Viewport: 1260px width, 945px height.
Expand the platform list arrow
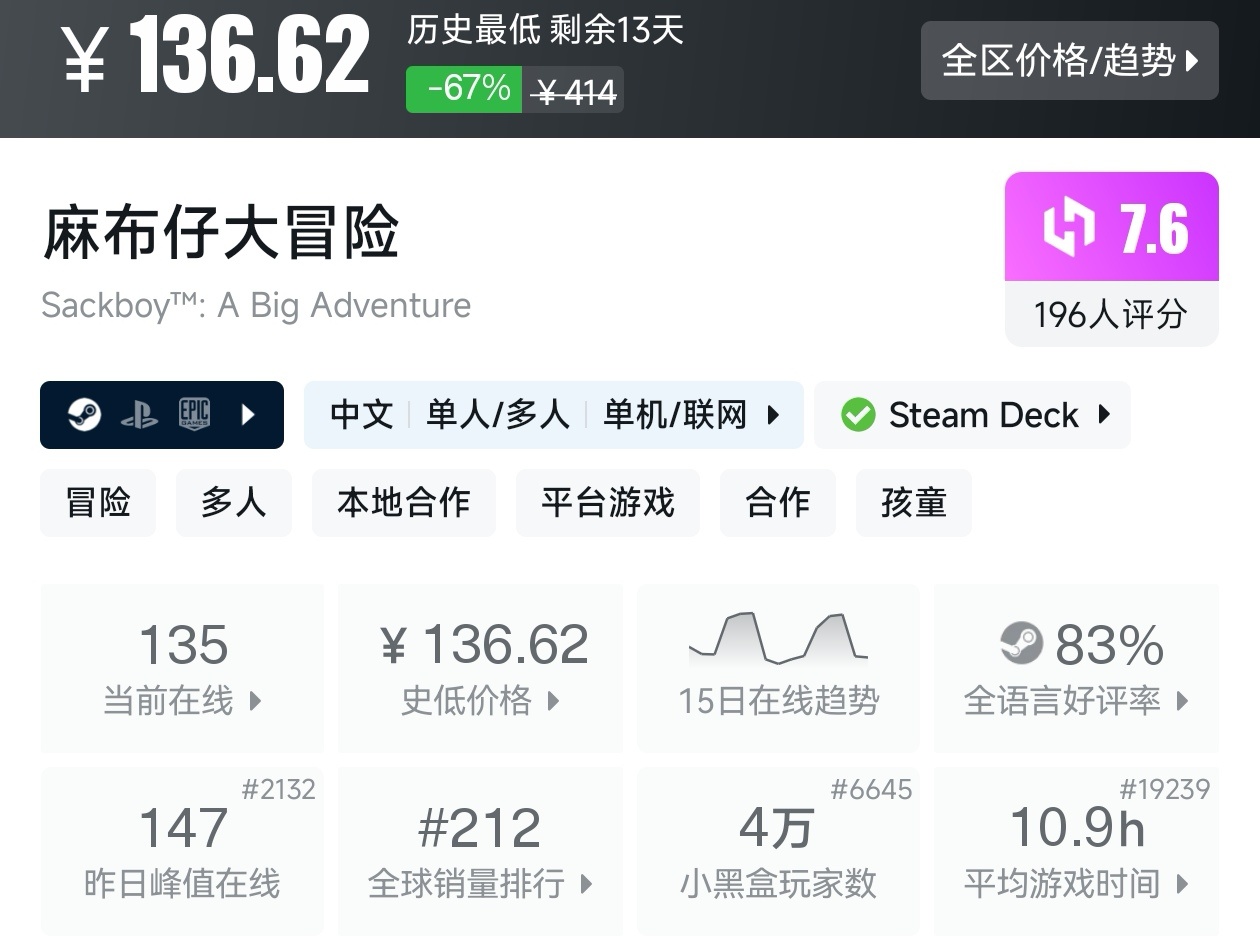(x=249, y=414)
